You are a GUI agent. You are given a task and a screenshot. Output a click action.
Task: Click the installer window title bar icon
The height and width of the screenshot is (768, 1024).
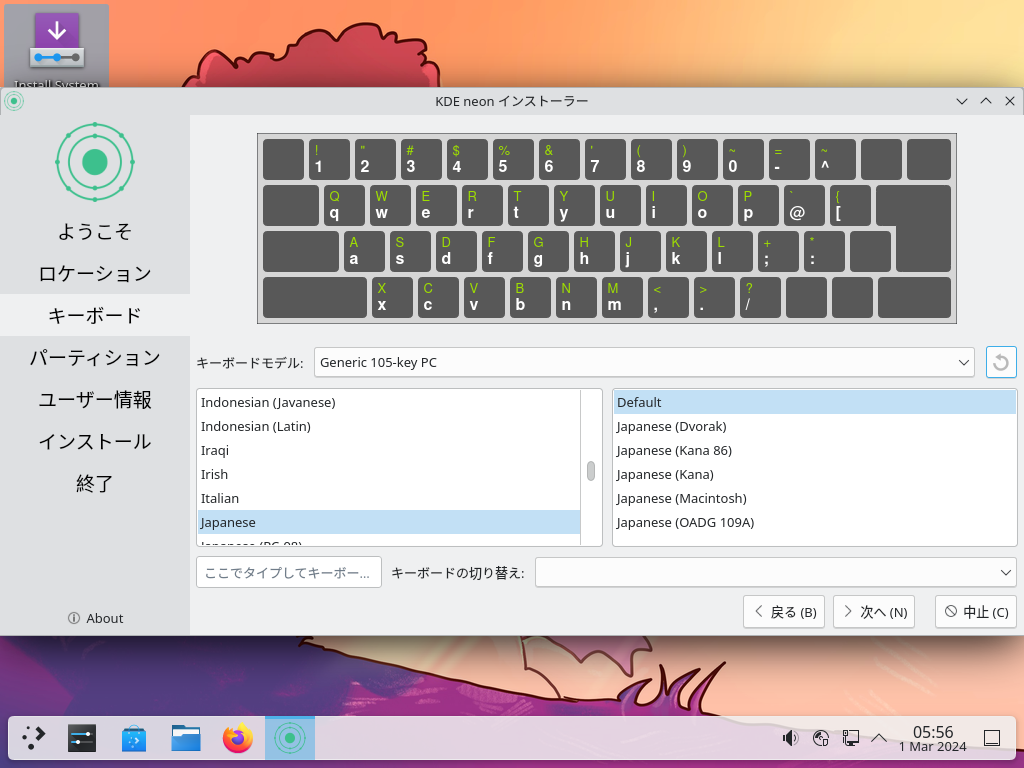pos(14,101)
